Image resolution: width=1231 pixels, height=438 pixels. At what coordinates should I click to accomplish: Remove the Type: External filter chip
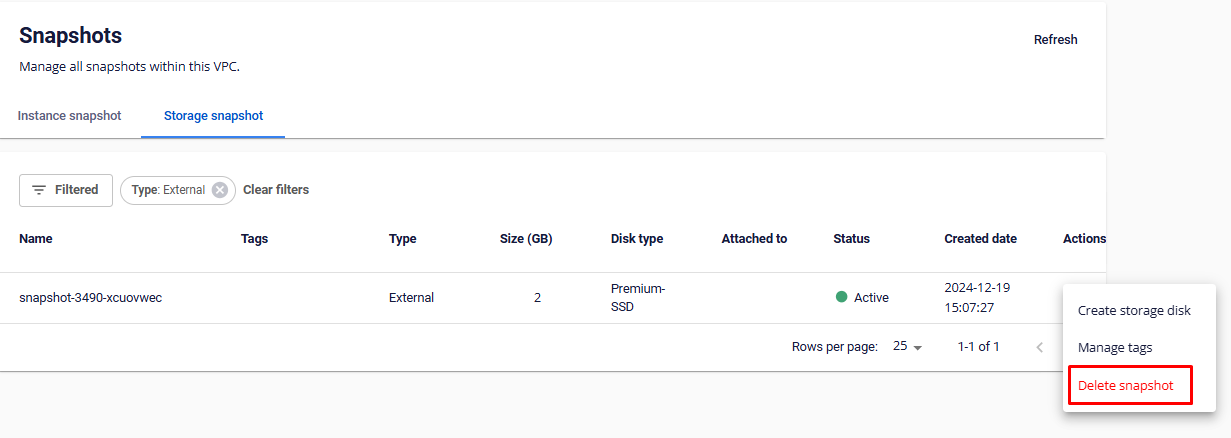pos(220,190)
